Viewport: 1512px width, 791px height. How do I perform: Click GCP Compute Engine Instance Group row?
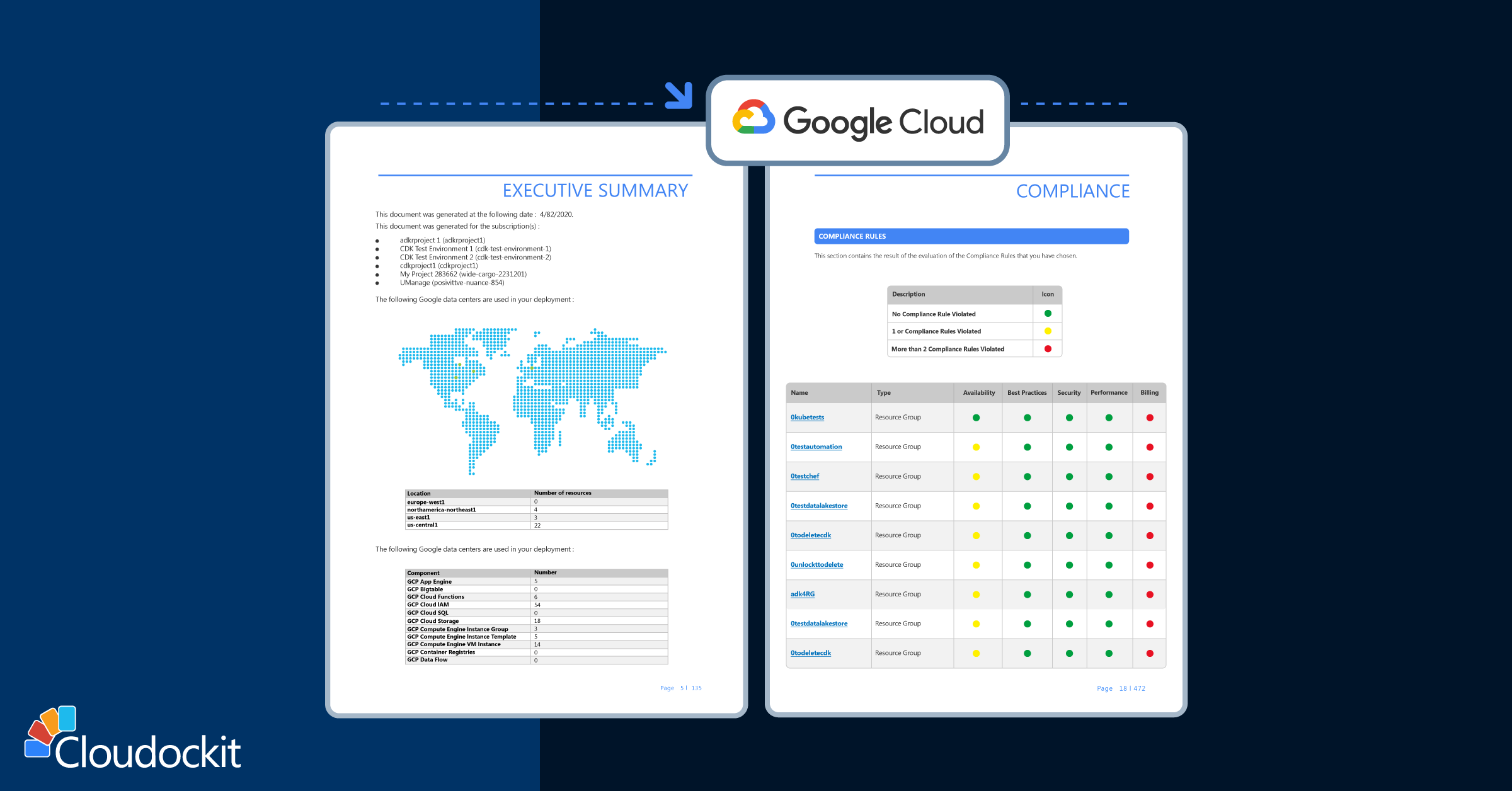536,629
